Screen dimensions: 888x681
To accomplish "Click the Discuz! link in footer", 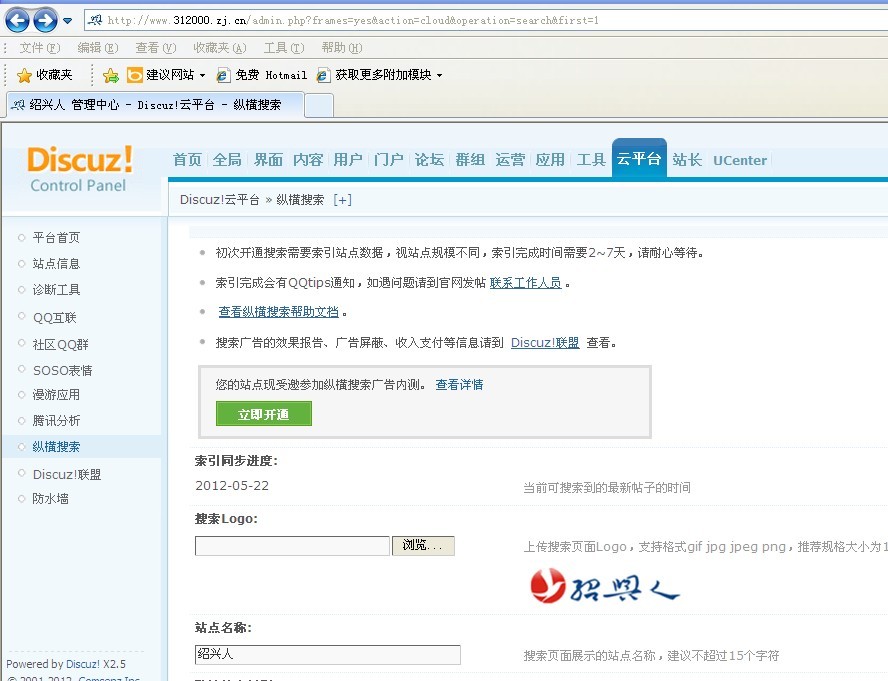I will click(83, 664).
